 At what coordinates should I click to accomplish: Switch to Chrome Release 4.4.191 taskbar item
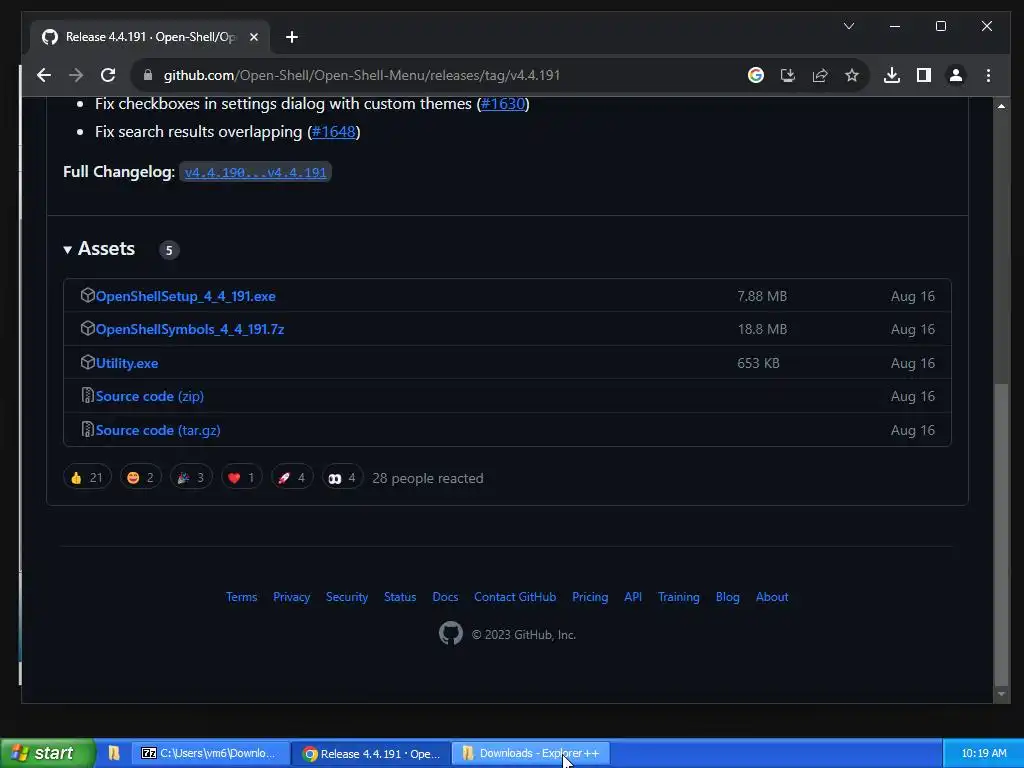[x=370, y=754]
